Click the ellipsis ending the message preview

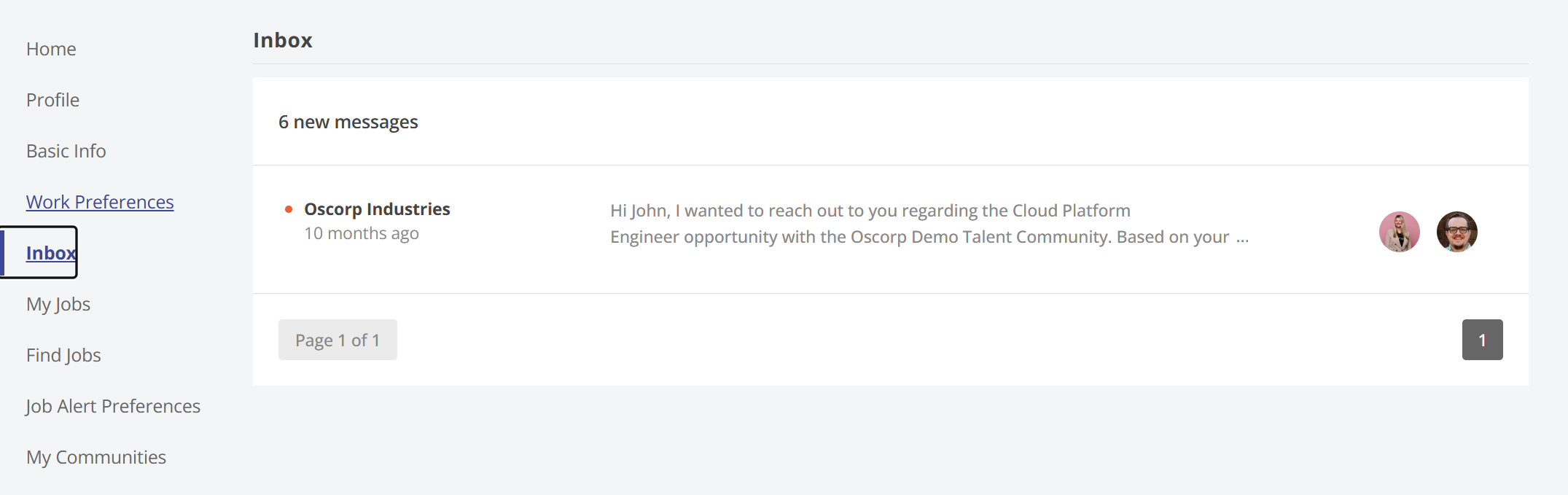pos(1242,238)
